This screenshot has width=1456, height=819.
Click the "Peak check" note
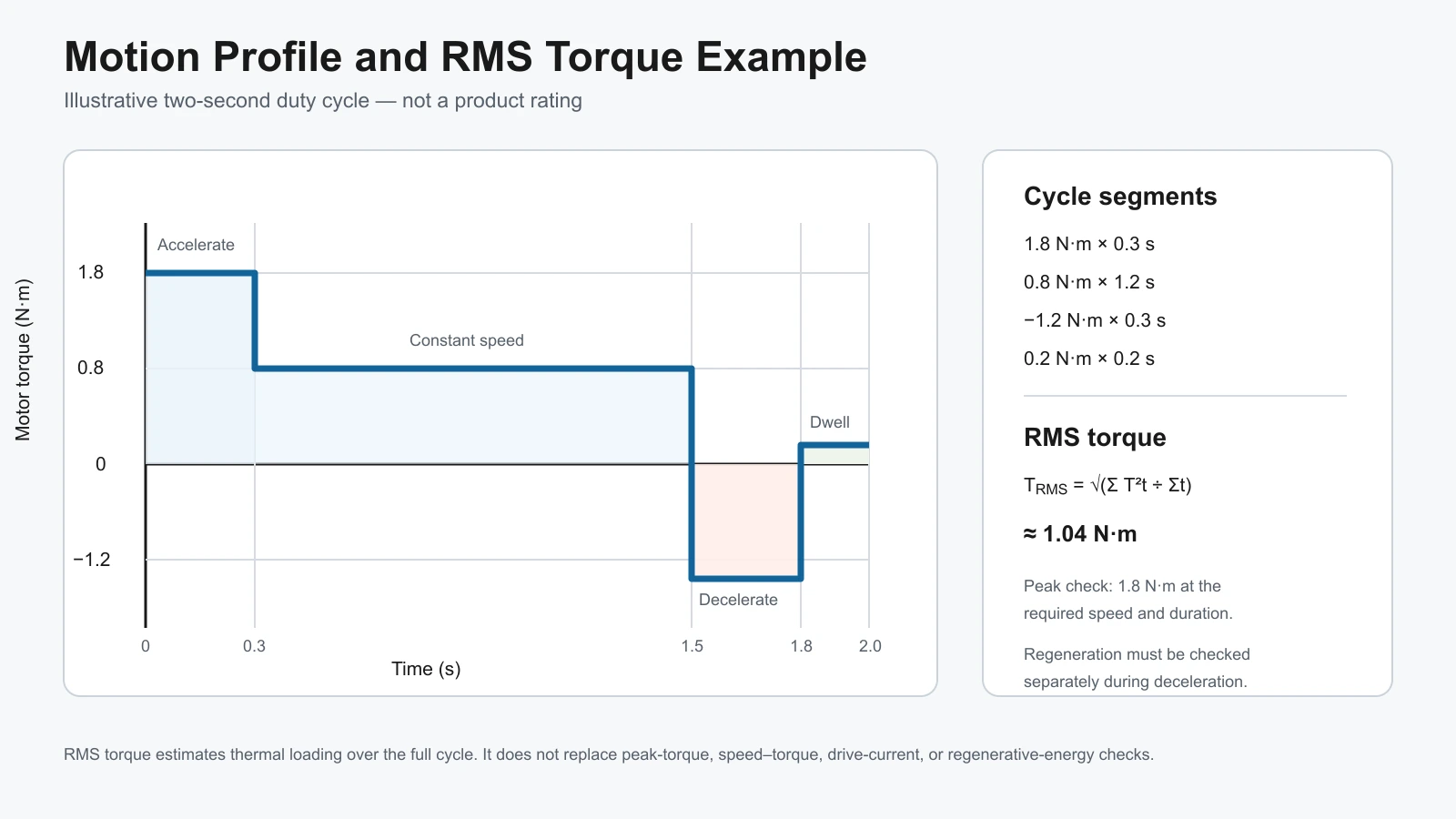(x=1128, y=600)
